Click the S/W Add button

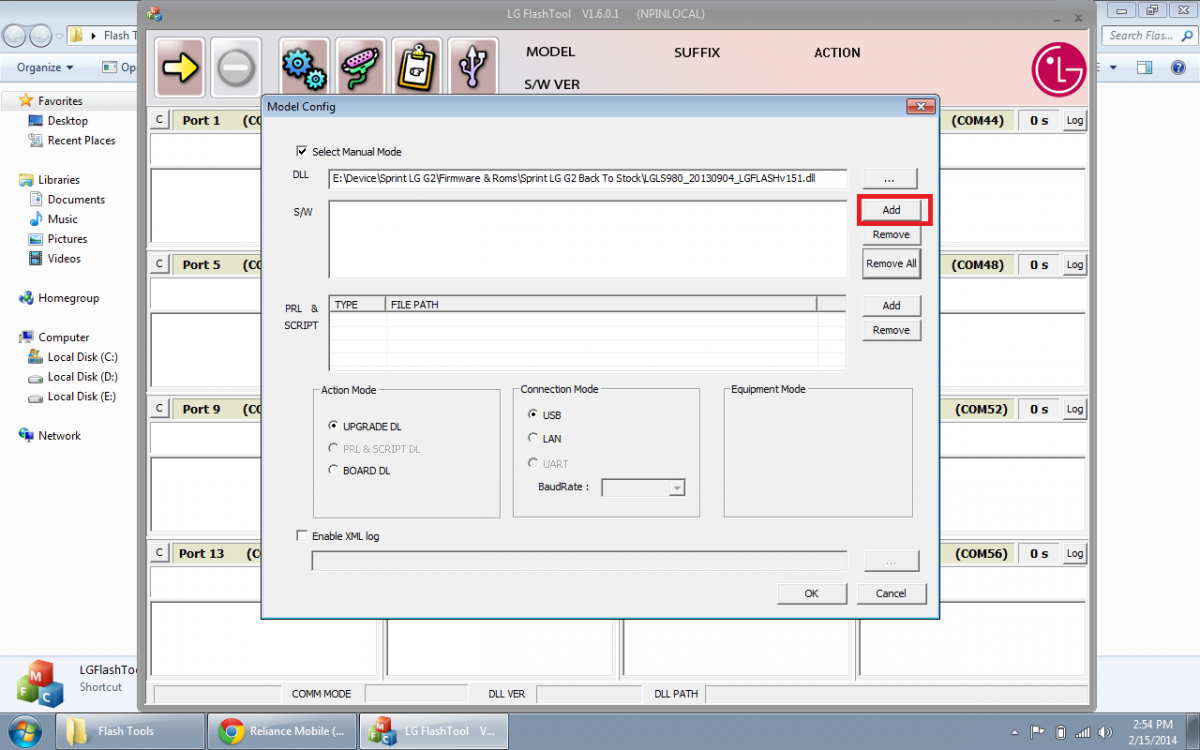pos(891,210)
